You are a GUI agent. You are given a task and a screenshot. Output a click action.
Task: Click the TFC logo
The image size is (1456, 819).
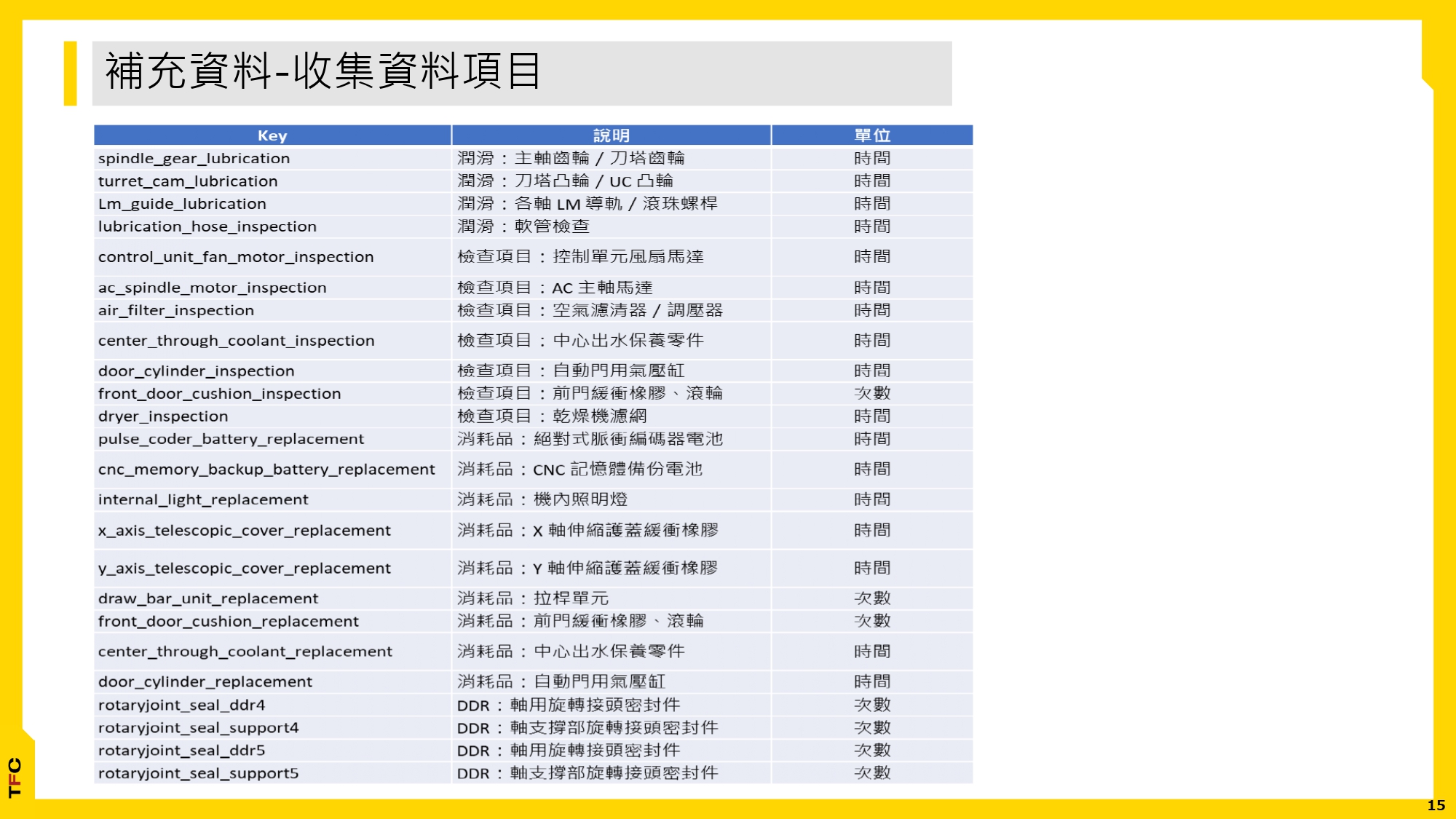pyautogui.click(x=15, y=778)
